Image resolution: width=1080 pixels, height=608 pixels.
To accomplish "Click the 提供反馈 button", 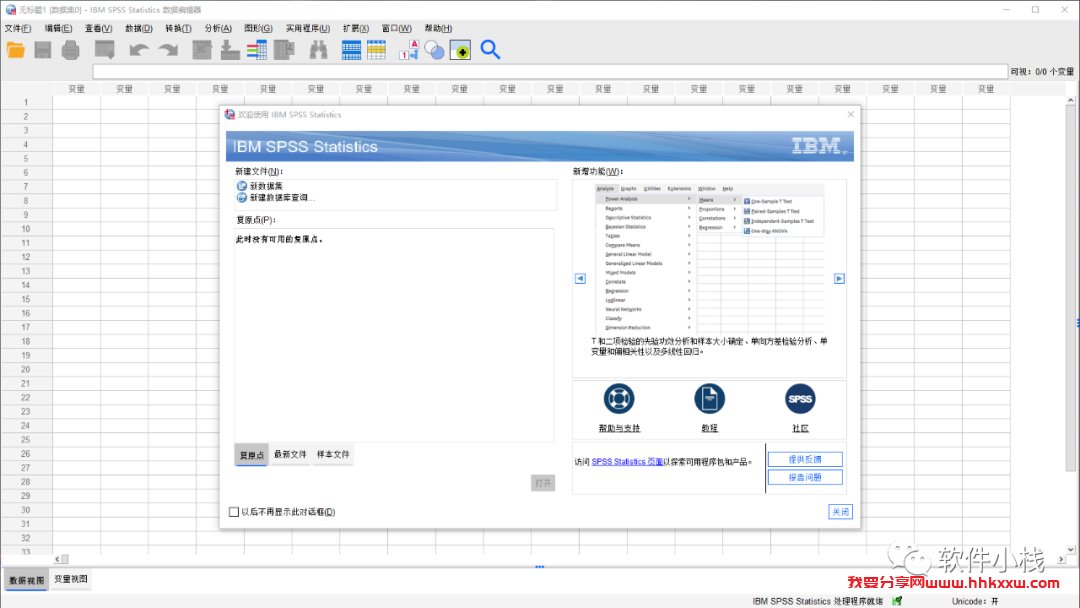I will pos(804,459).
